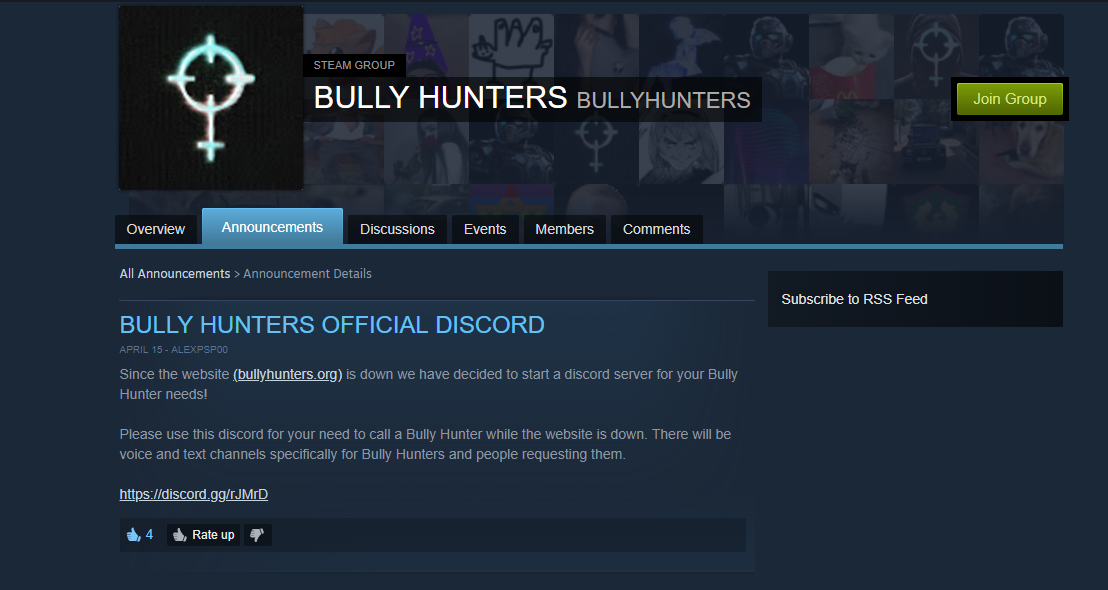Switch to the Overview tab
This screenshot has height=590, width=1108.
(155, 230)
